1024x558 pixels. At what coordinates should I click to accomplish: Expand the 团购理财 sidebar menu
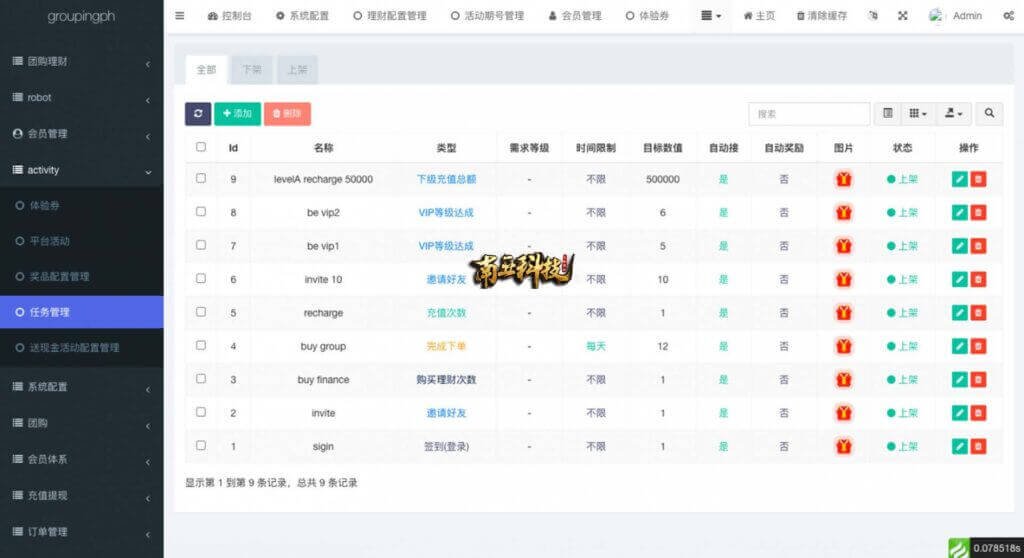click(x=81, y=62)
